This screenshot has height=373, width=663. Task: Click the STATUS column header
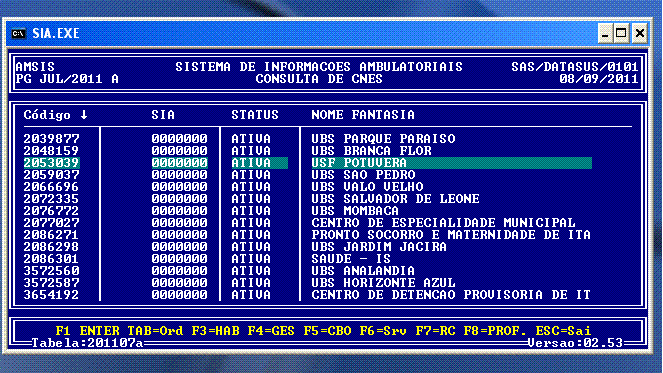[x=255, y=115]
